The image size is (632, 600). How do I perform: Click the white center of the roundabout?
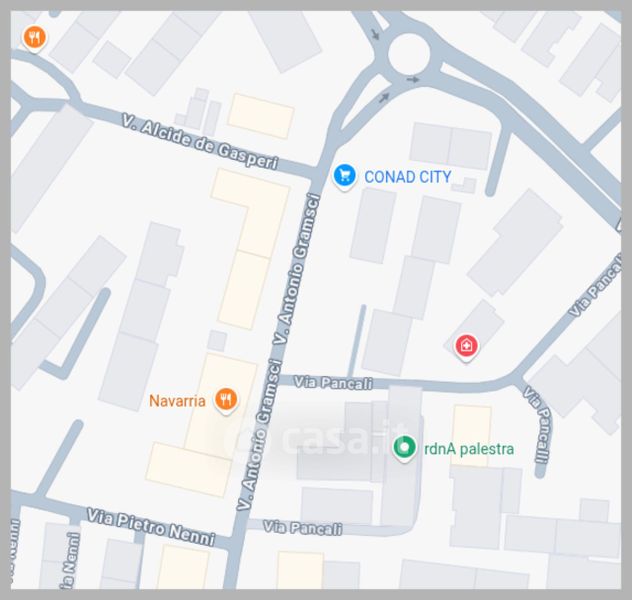(x=409, y=54)
